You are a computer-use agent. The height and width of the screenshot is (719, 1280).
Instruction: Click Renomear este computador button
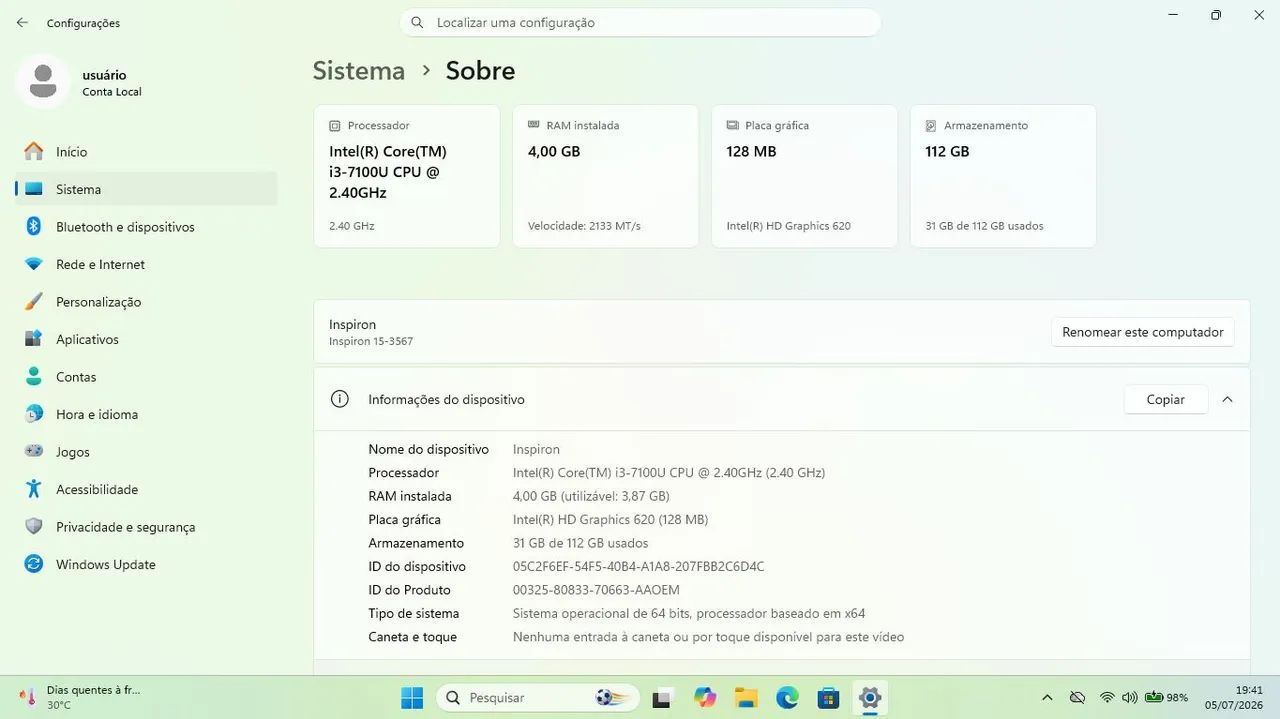coord(1143,332)
